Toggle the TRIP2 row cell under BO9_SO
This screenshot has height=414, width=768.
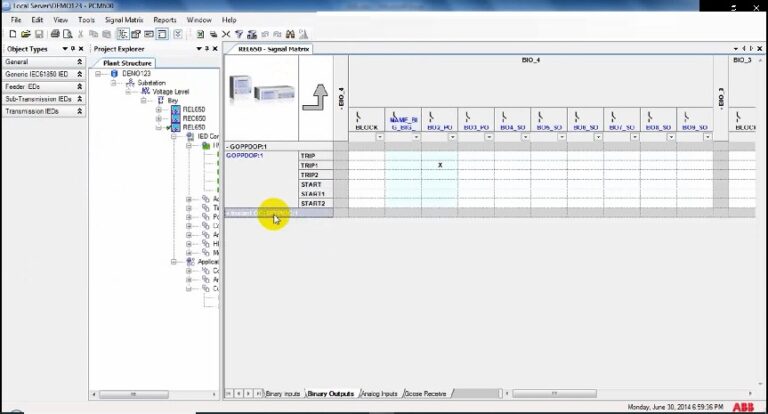click(x=695, y=175)
